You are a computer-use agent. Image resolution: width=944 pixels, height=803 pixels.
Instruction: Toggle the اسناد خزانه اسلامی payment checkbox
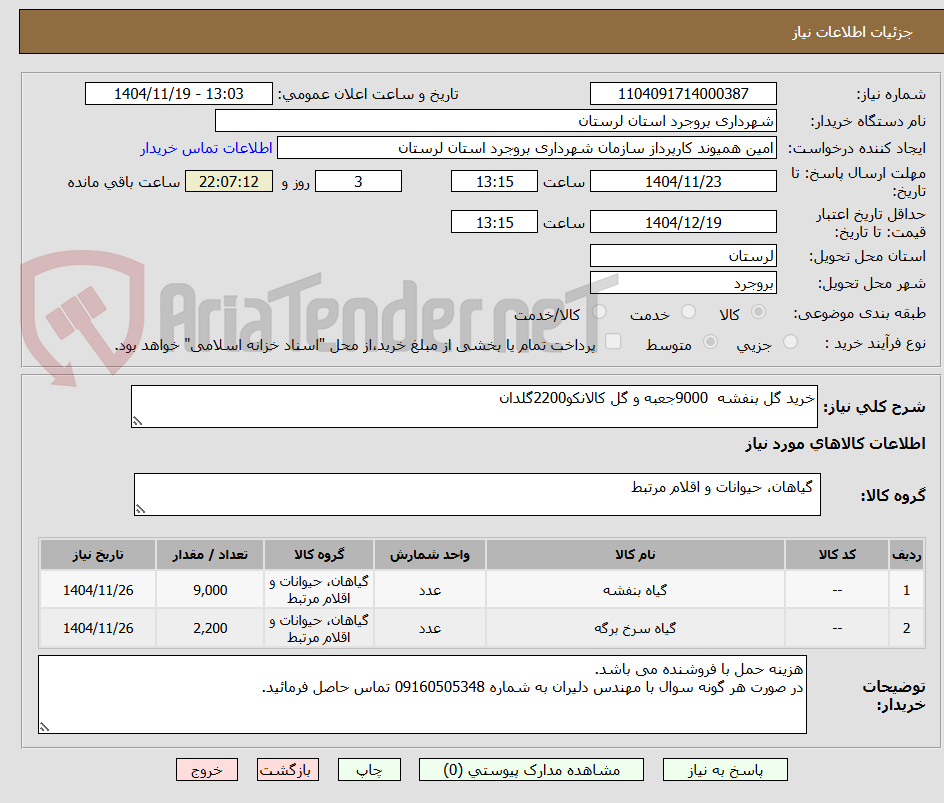point(613,341)
